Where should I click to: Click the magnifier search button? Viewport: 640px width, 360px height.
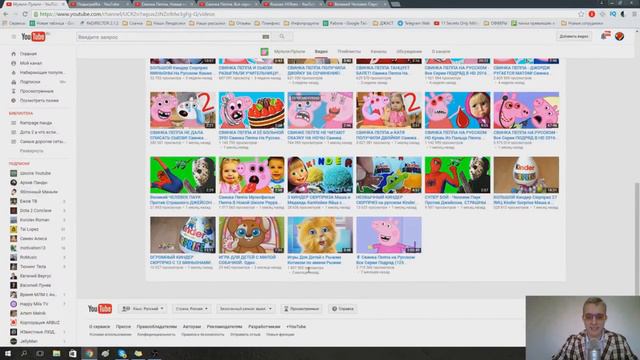coord(282,37)
